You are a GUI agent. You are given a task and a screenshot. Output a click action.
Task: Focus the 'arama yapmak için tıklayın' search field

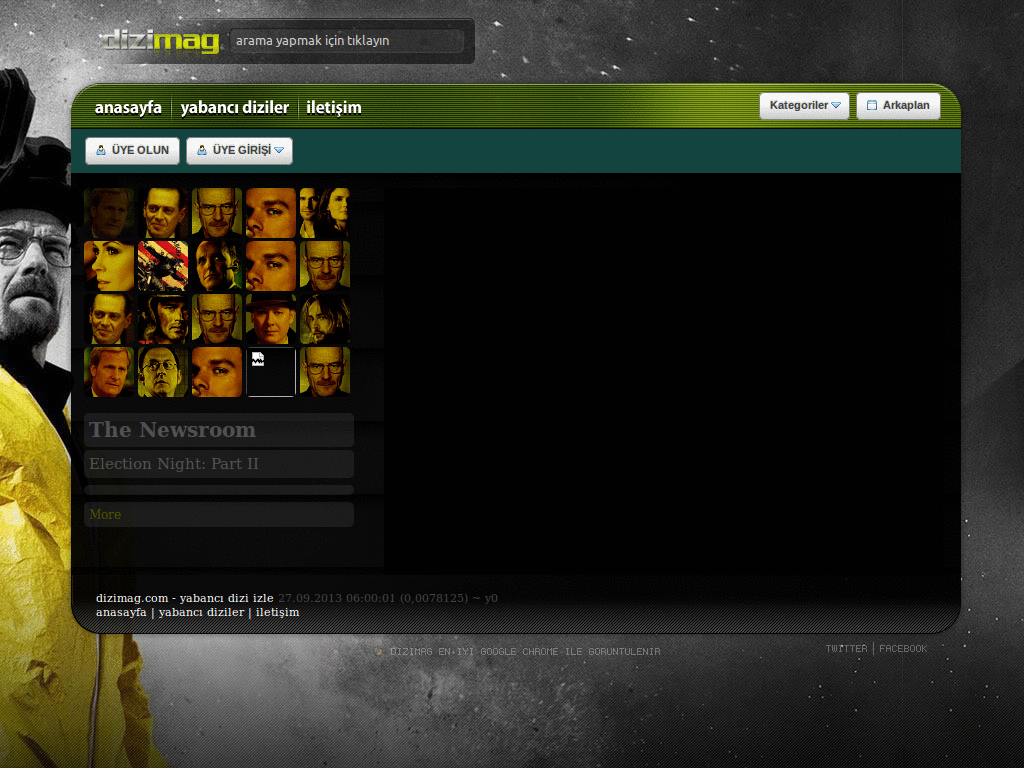(x=347, y=40)
